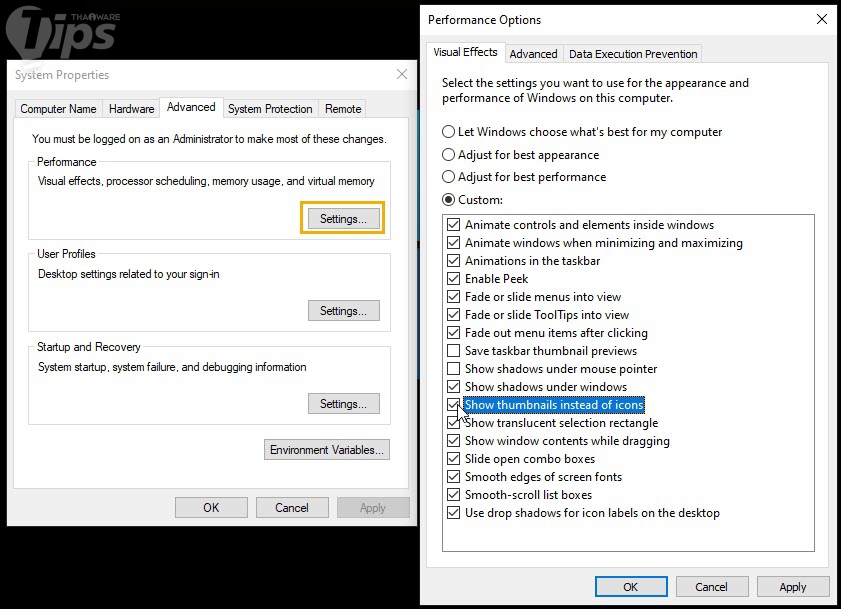Uncheck Fade out menu items after clicking
Screen dimensions: 841x609
click(x=453, y=333)
